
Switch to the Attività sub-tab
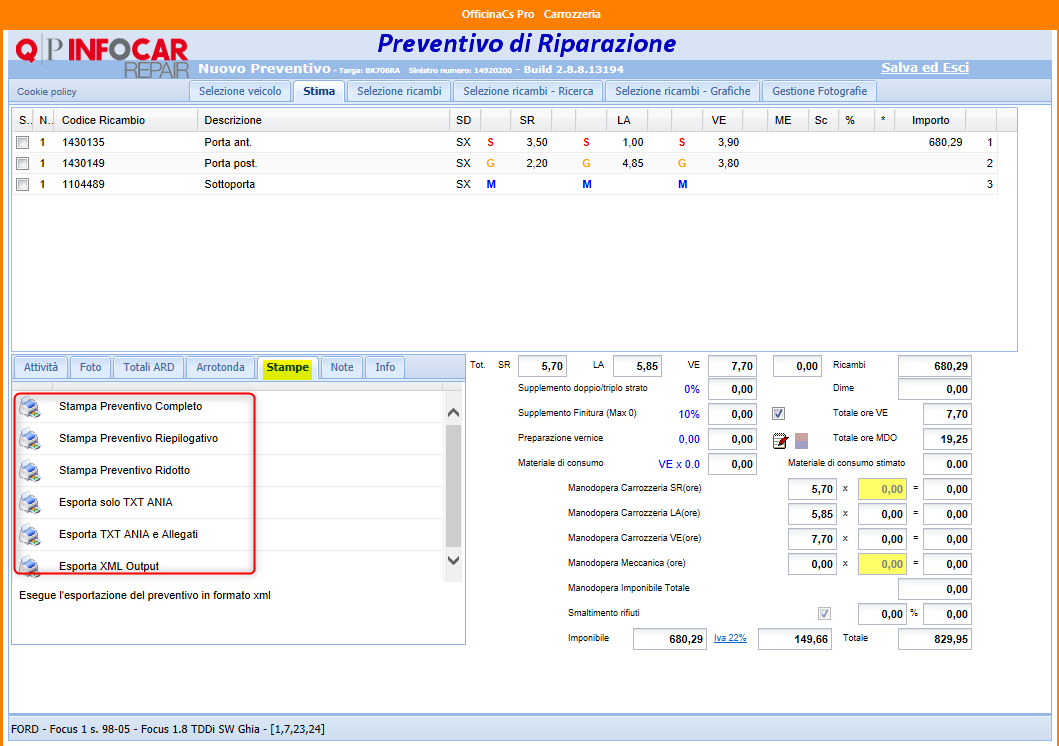(x=41, y=367)
